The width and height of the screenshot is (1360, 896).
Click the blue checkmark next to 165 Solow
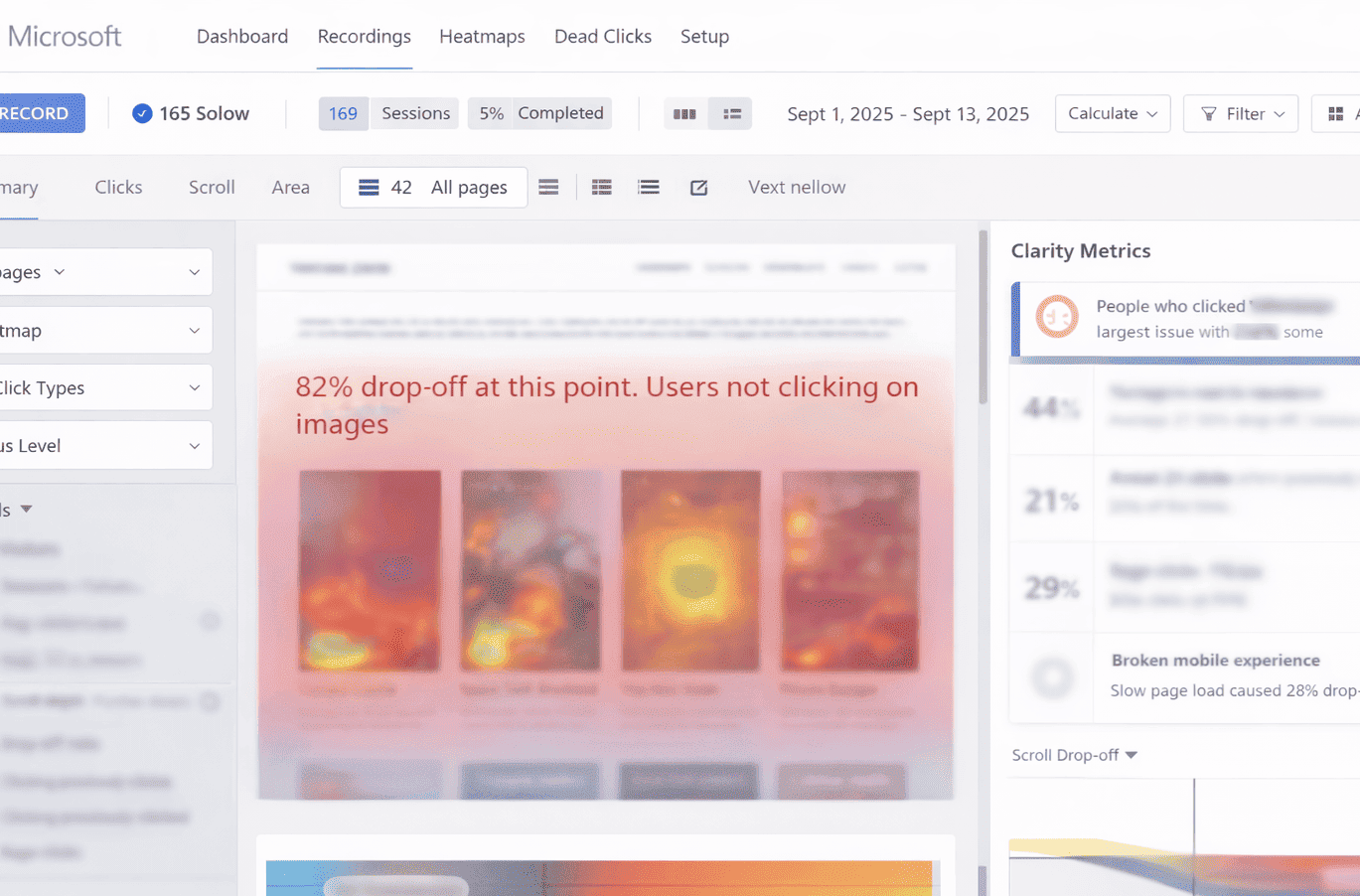[x=142, y=113]
